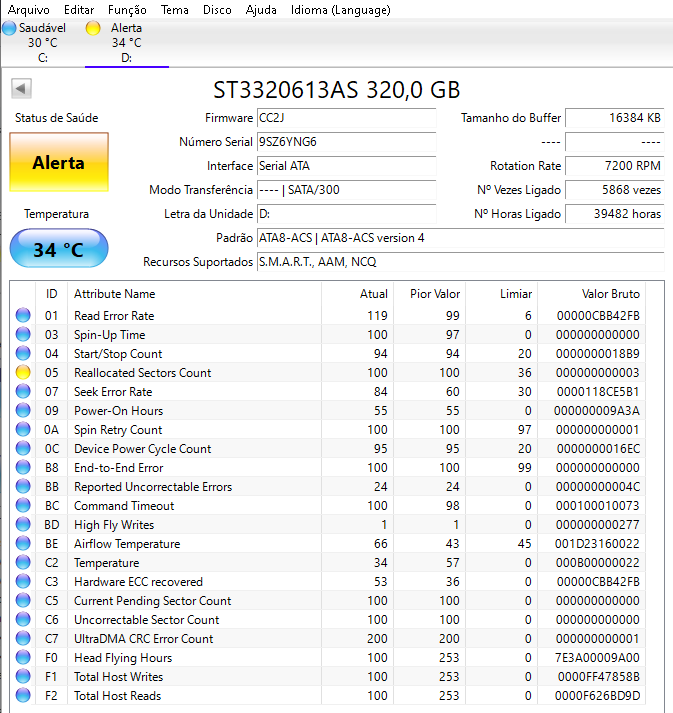Click the status icon for End-to-End Error
Viewport: 673px width, 713px height.
point(23,467)
